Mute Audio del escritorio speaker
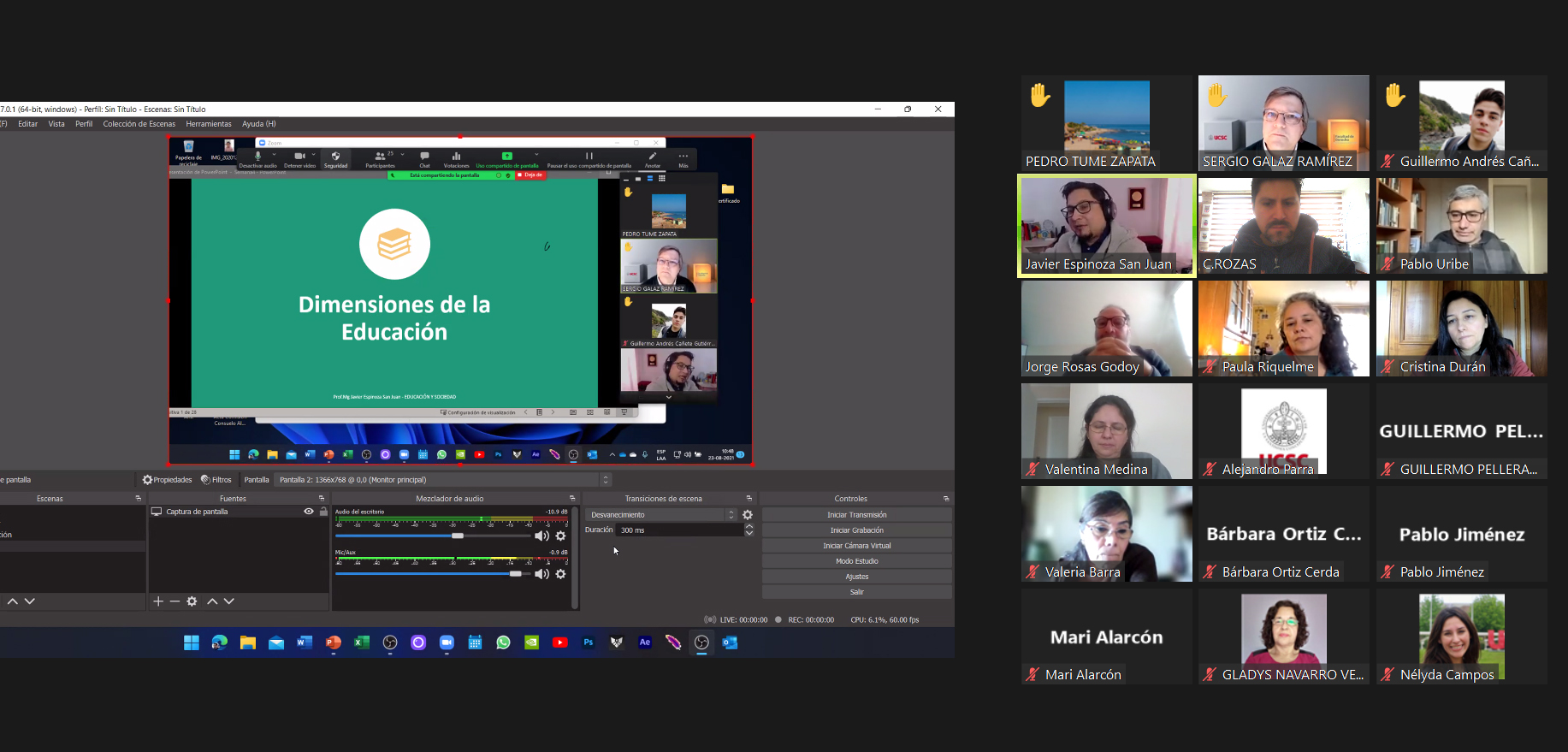 click(x=541, y=536)
